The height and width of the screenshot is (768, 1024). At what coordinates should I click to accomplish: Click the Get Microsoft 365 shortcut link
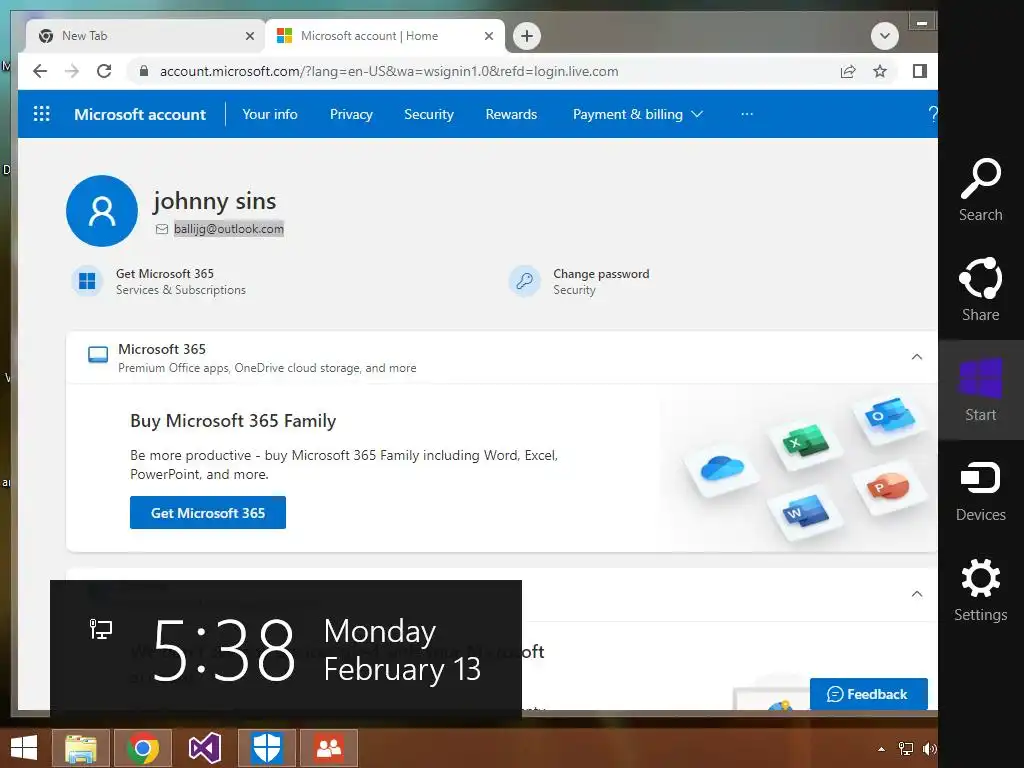pyautogui.click(x=165, y=274)
